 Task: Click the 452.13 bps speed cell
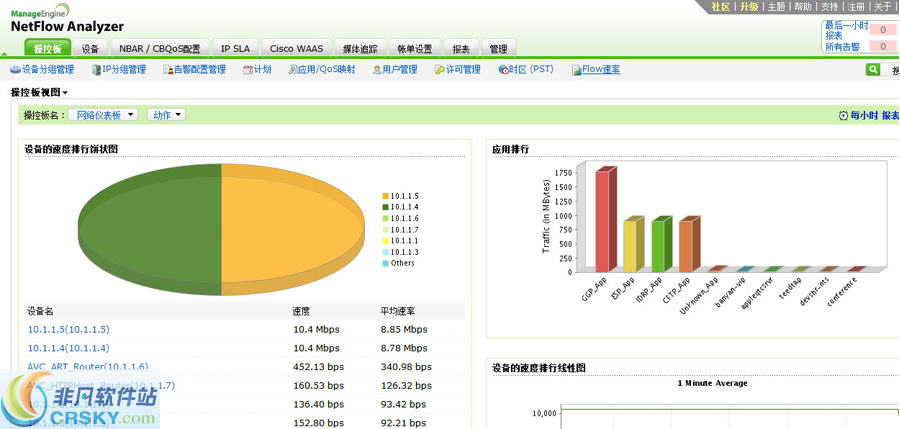pyautogui.click(x=319, y=366)
